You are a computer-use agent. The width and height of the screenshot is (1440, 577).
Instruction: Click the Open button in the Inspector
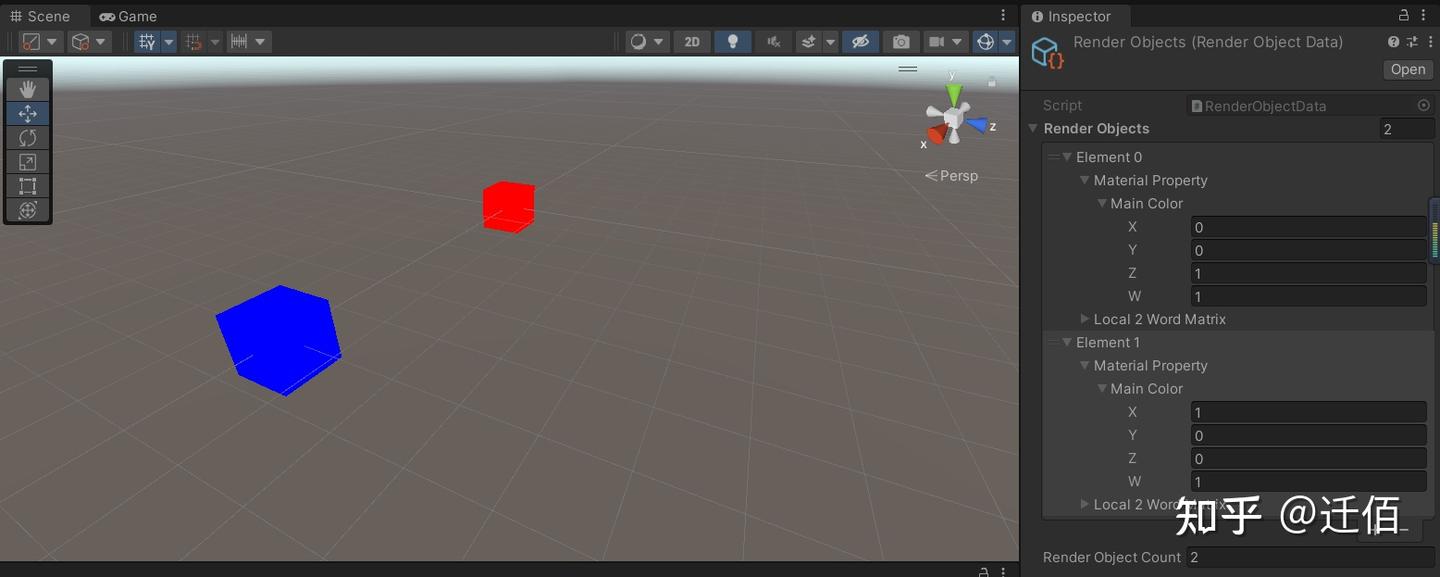click(1407, 69)
